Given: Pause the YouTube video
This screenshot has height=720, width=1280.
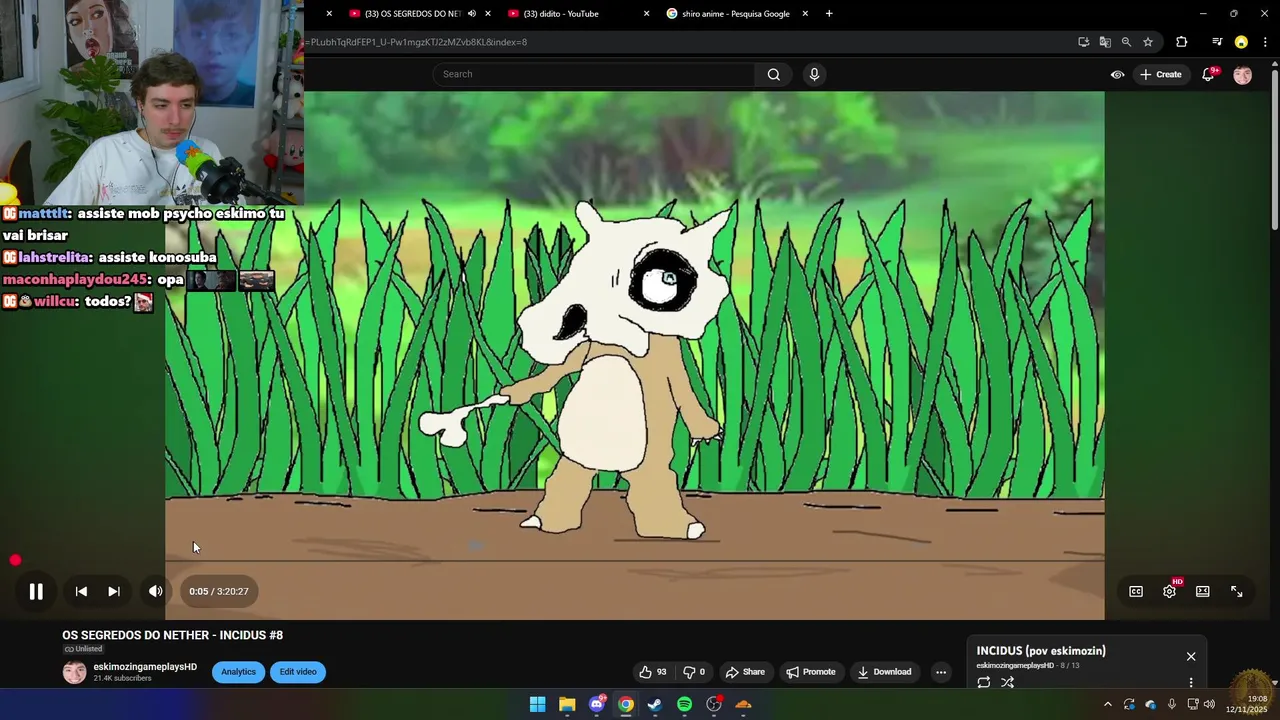Looking at the screenshot, I should [36, 591].
